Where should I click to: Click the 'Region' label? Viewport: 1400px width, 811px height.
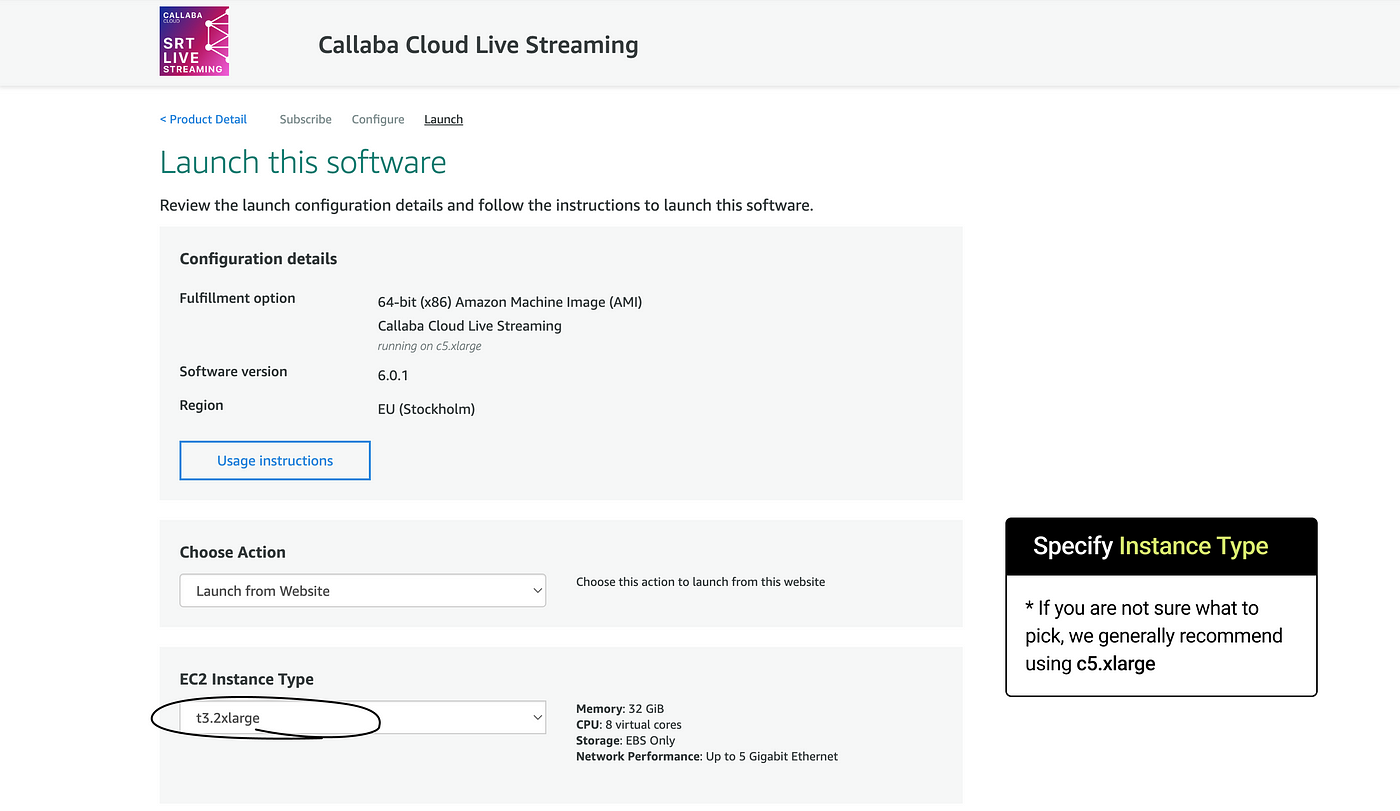(201, 405)
